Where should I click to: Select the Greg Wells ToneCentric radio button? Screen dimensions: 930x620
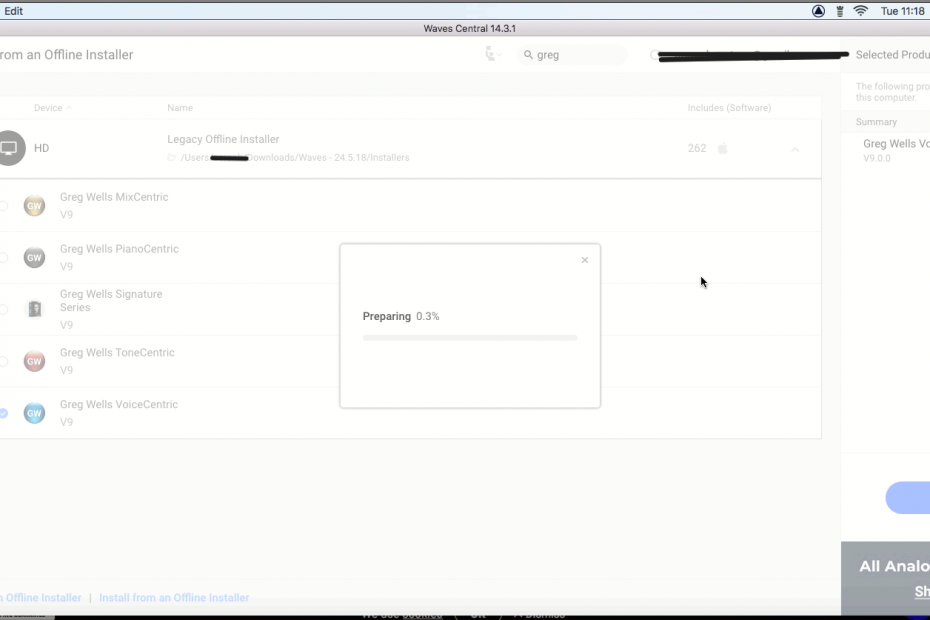(4, 361)
